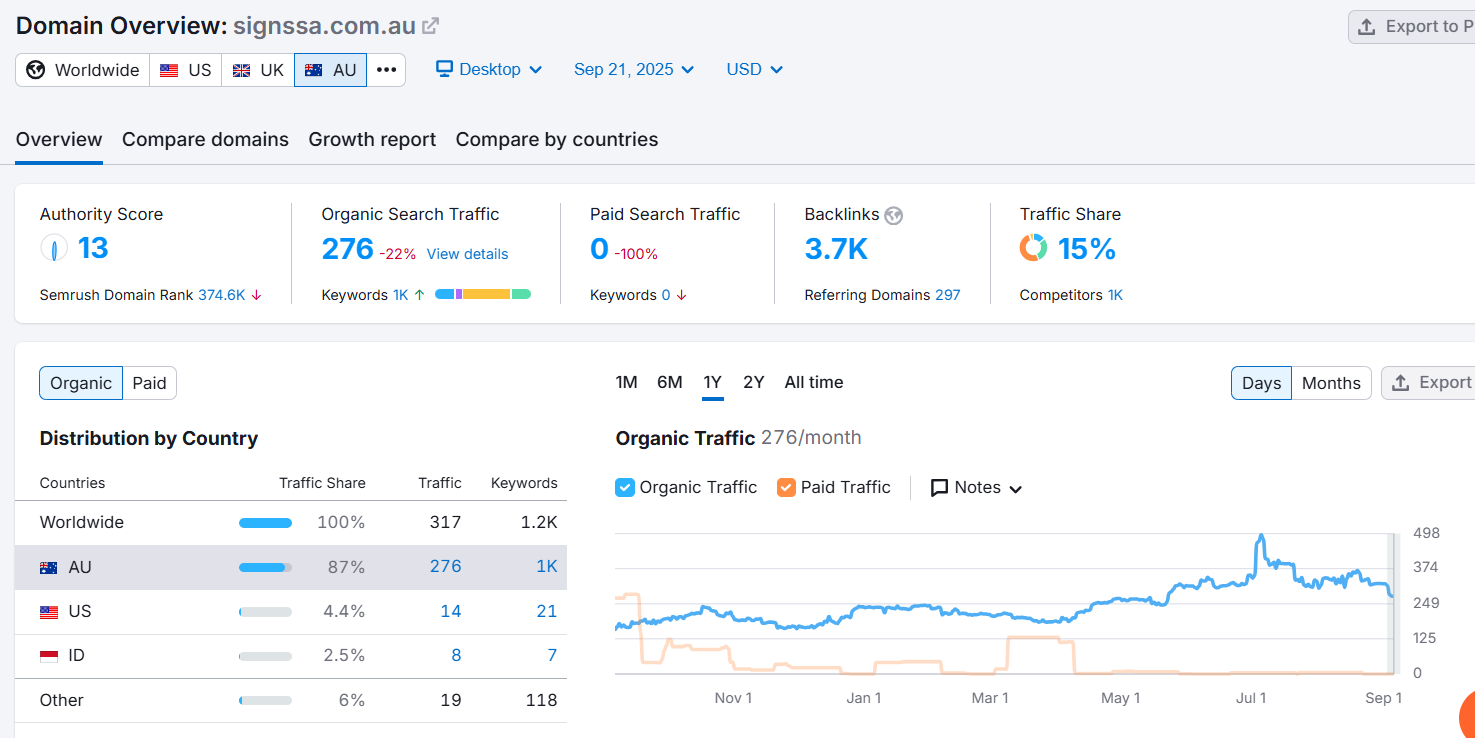This screenshot has height=738, width=1475.
Task: Open the Sep 21, 2025 date dropdown
Action: [x=634, y=70]
